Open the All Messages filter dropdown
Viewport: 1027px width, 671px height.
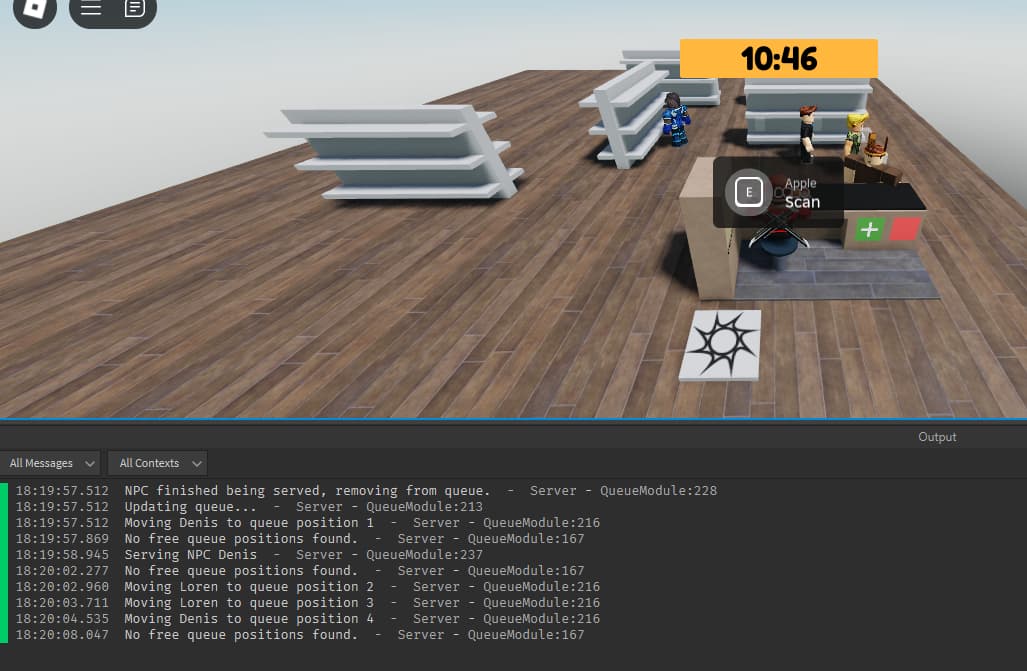coord(50,463)
